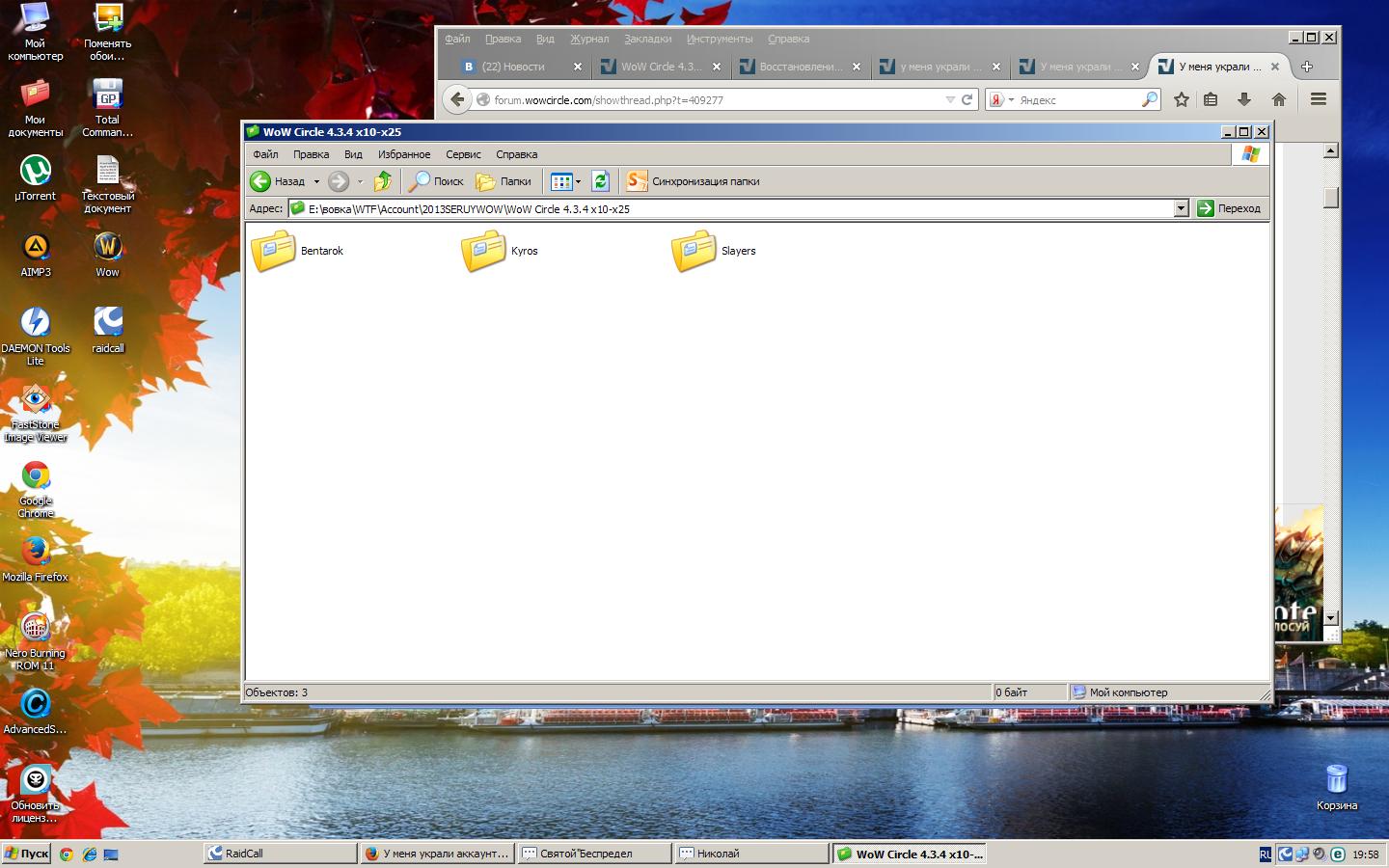Click Firefox page scrollbar up arrow
1389x868 pixels.
[1331, 150]
